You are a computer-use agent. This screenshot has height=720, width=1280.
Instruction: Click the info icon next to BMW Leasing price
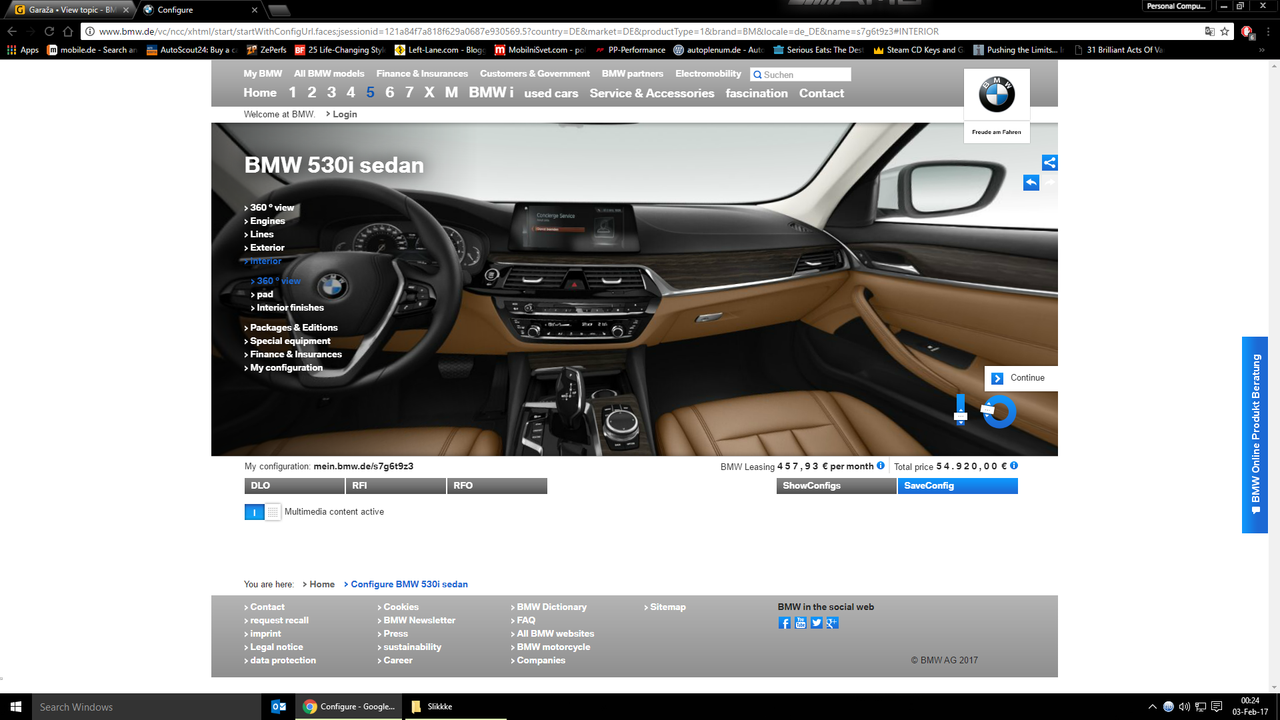click(x=879, y=466)
